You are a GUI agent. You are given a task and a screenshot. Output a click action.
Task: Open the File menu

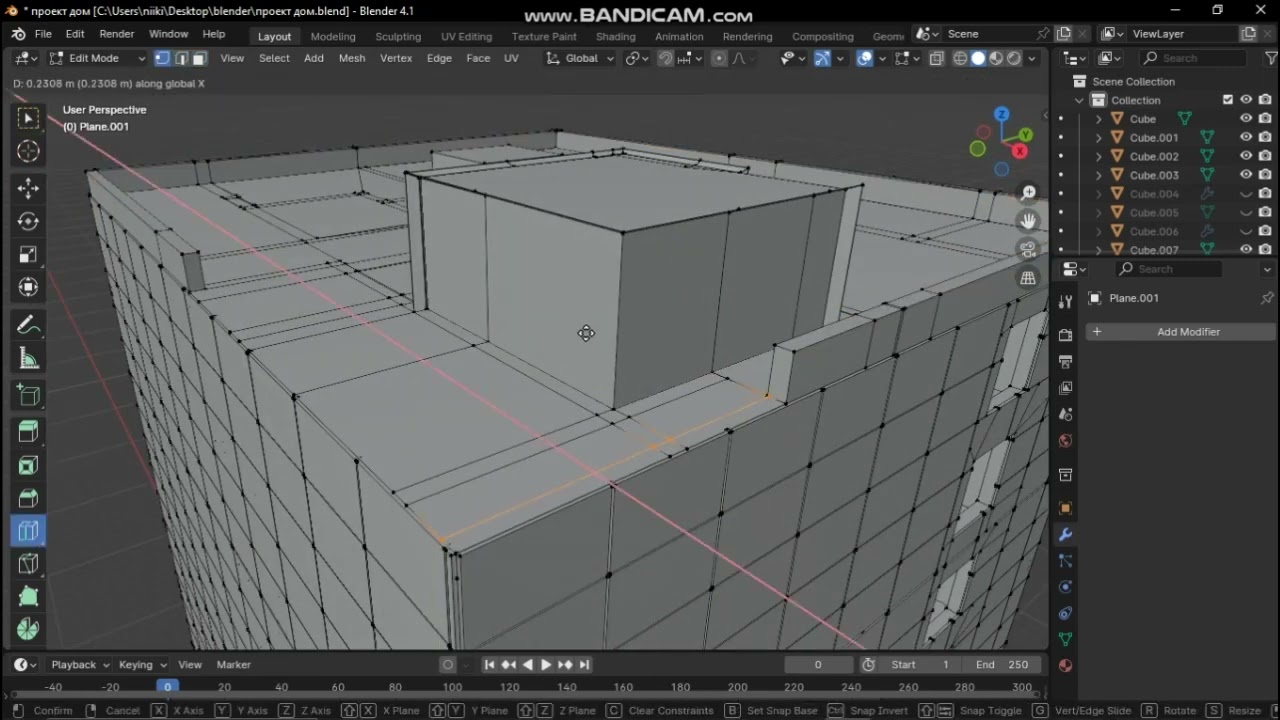click(x=43, y=34)
